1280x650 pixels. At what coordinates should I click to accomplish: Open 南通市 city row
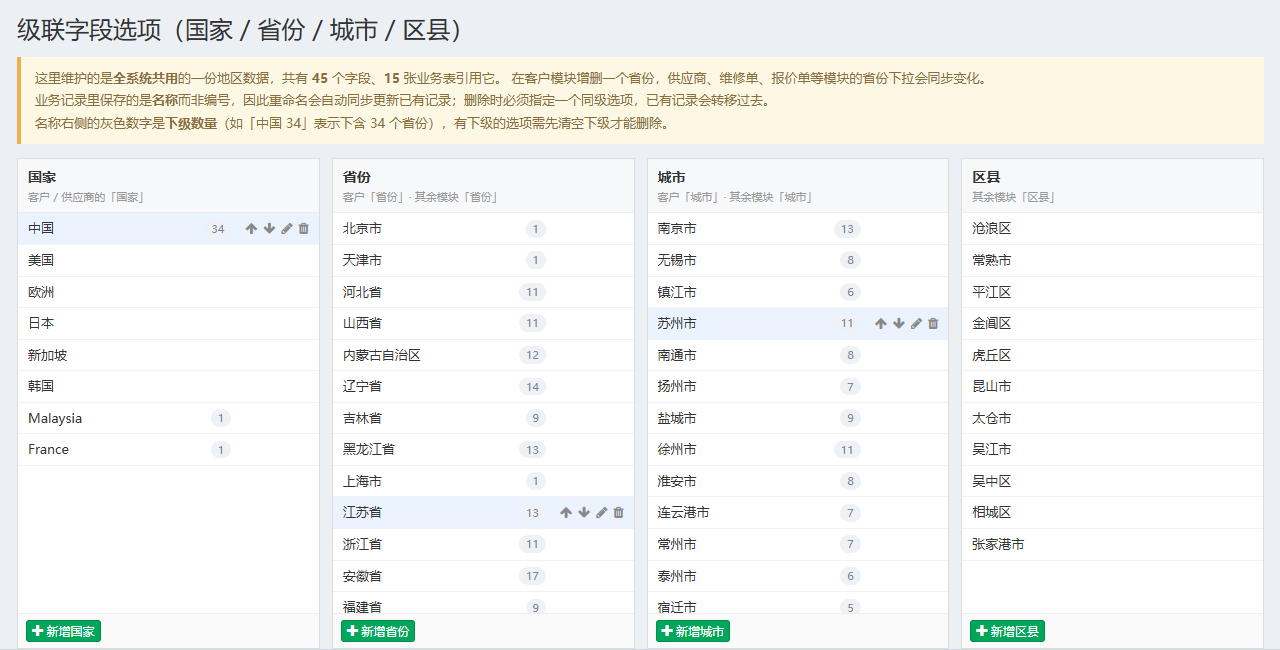click(798, 355)
